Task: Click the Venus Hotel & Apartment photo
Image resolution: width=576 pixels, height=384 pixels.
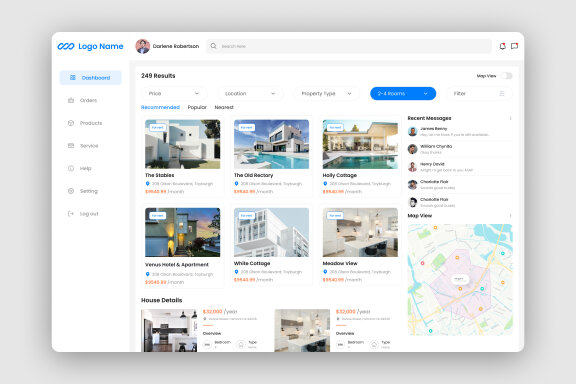Action: tap(183, 232)
